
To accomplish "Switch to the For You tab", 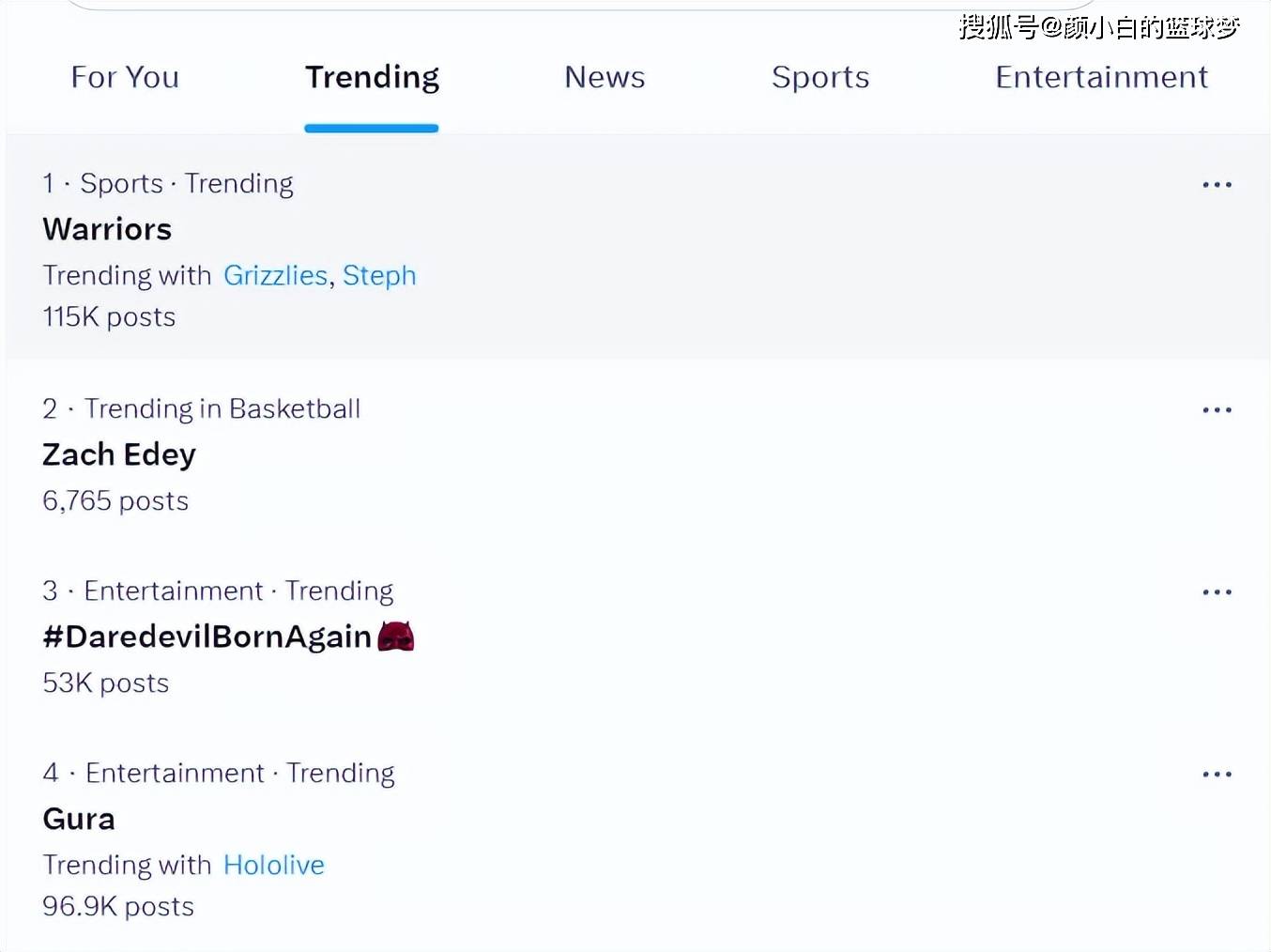I will (x=125, y=77).
